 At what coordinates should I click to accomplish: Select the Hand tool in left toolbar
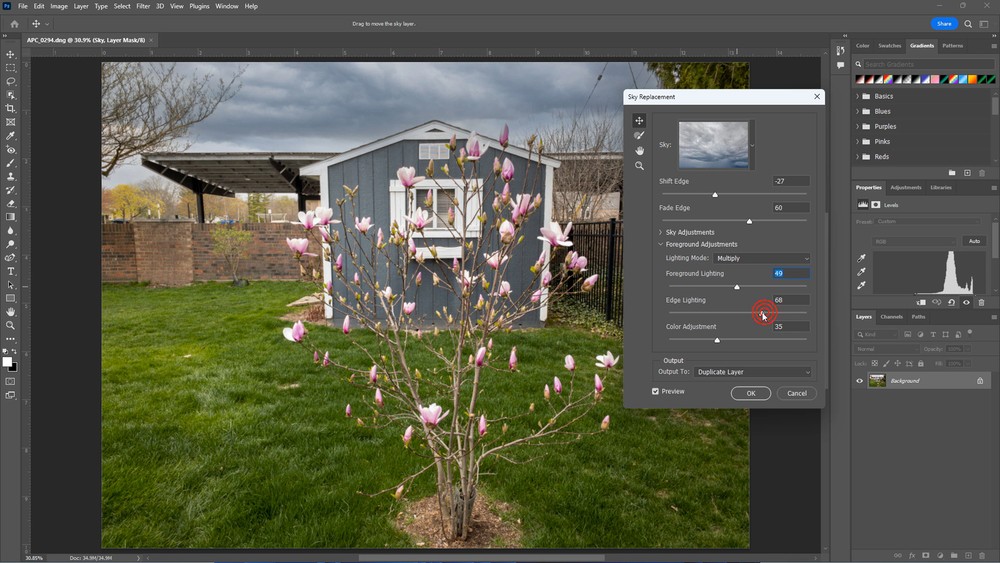[x=10, y=312]
